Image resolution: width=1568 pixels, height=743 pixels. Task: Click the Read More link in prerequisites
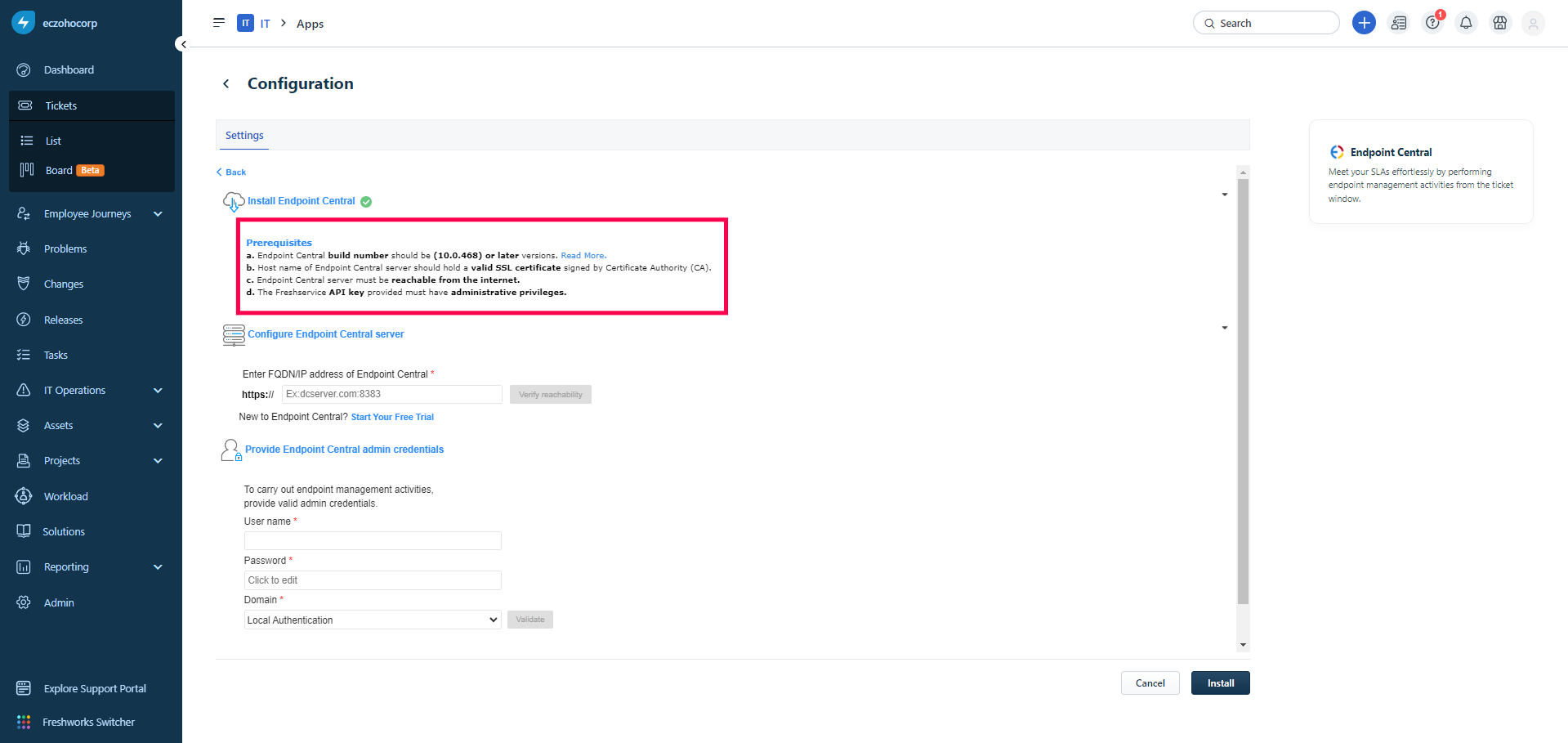583,256
